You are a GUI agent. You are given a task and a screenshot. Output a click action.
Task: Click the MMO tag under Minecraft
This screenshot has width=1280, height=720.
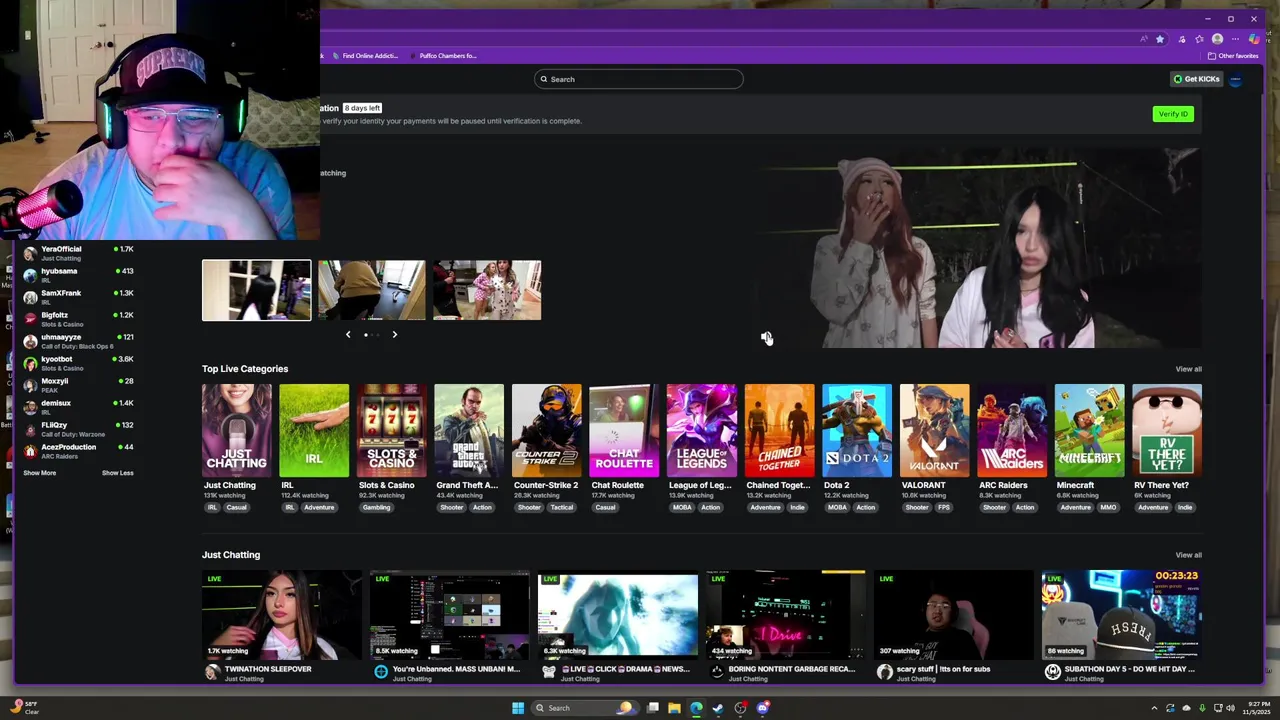click(x=1108, y=507)
